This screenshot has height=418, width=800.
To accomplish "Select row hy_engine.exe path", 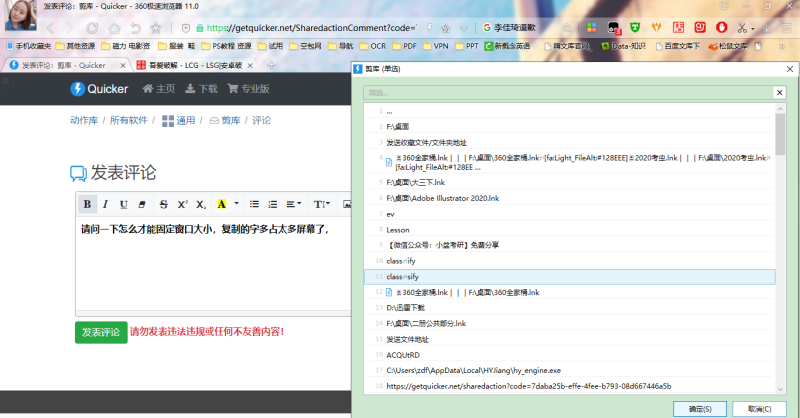I will (569, 371).
